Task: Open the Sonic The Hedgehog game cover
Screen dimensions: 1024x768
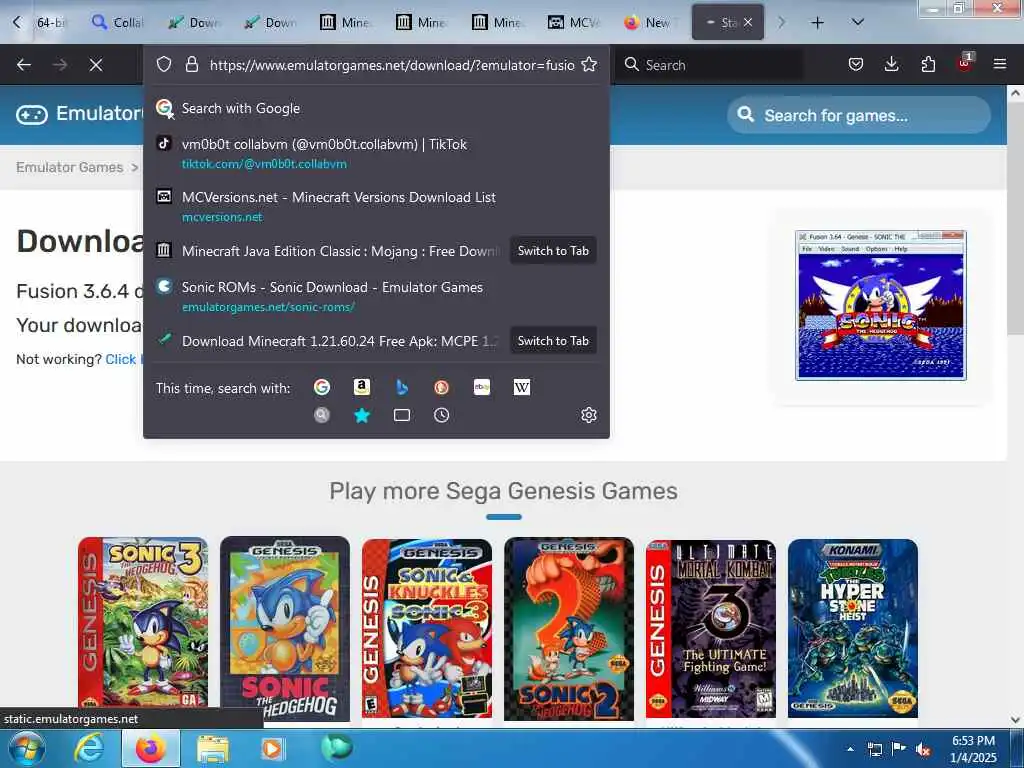Action: click(x=285, y=628)
